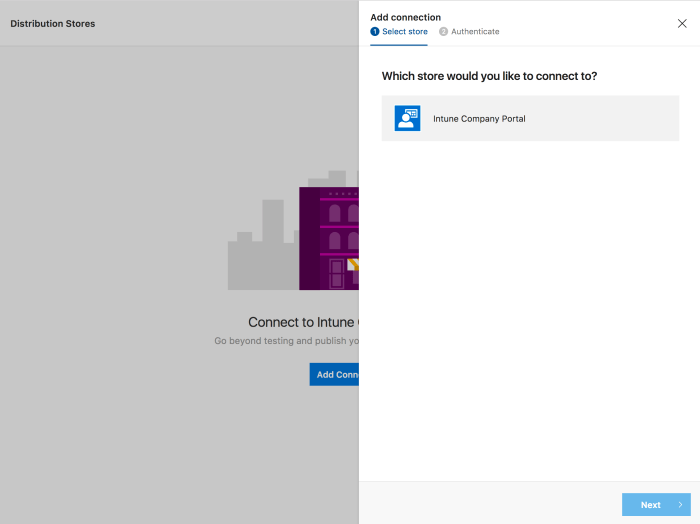Viewport: 700px width, 524px height.
Task: Click the Add connection panel heading
Action: [405, 17]
